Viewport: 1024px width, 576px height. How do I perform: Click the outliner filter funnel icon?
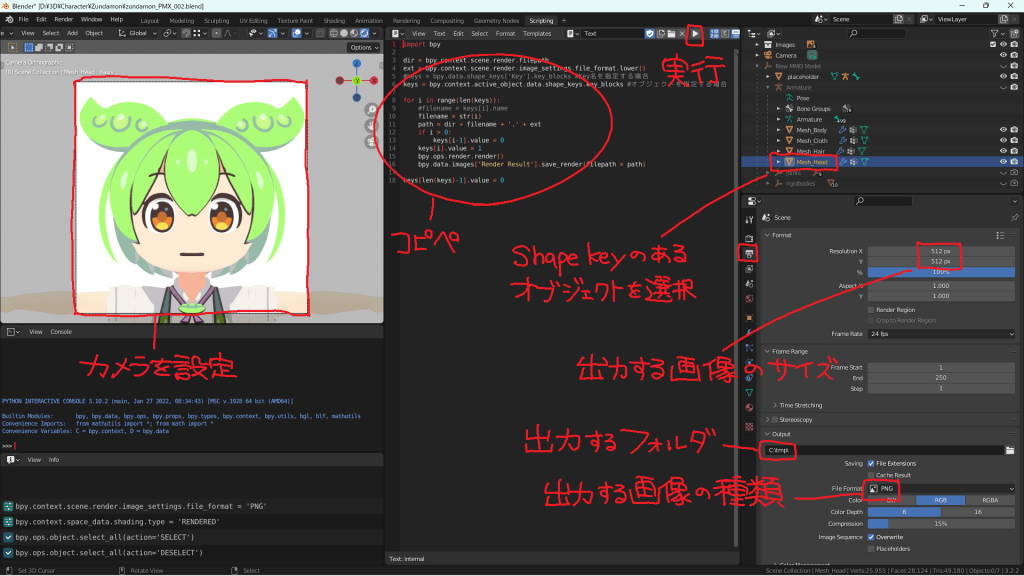coord(994,33)
